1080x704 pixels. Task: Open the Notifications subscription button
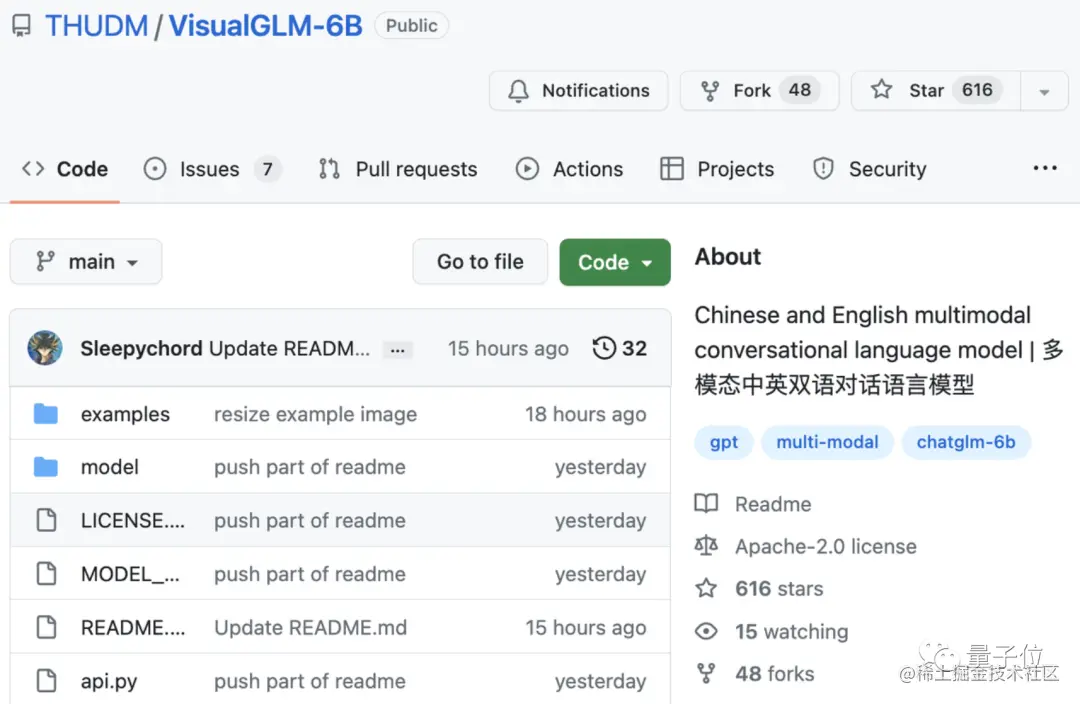click(578, 90)
